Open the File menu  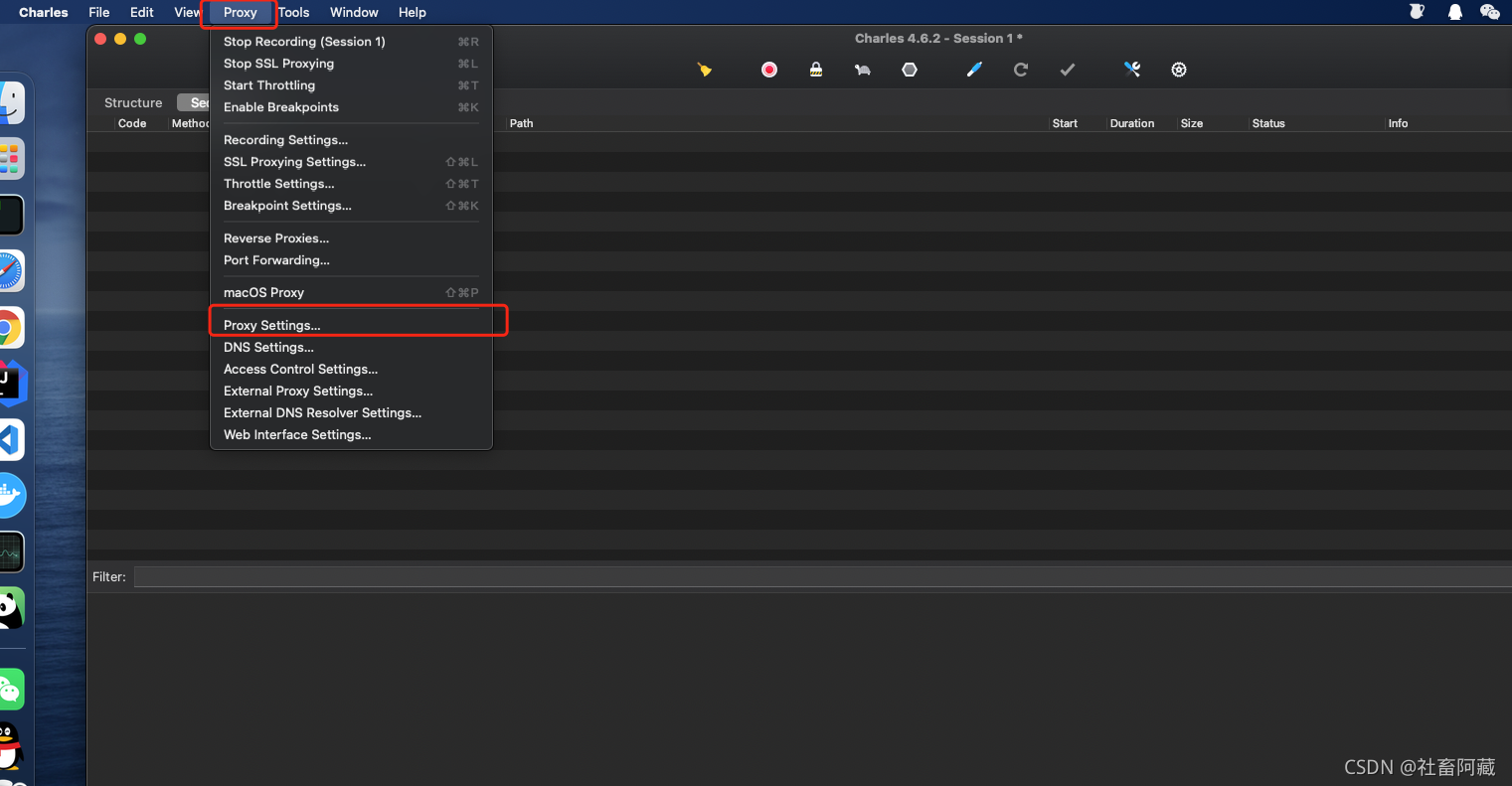coord(99,12)
